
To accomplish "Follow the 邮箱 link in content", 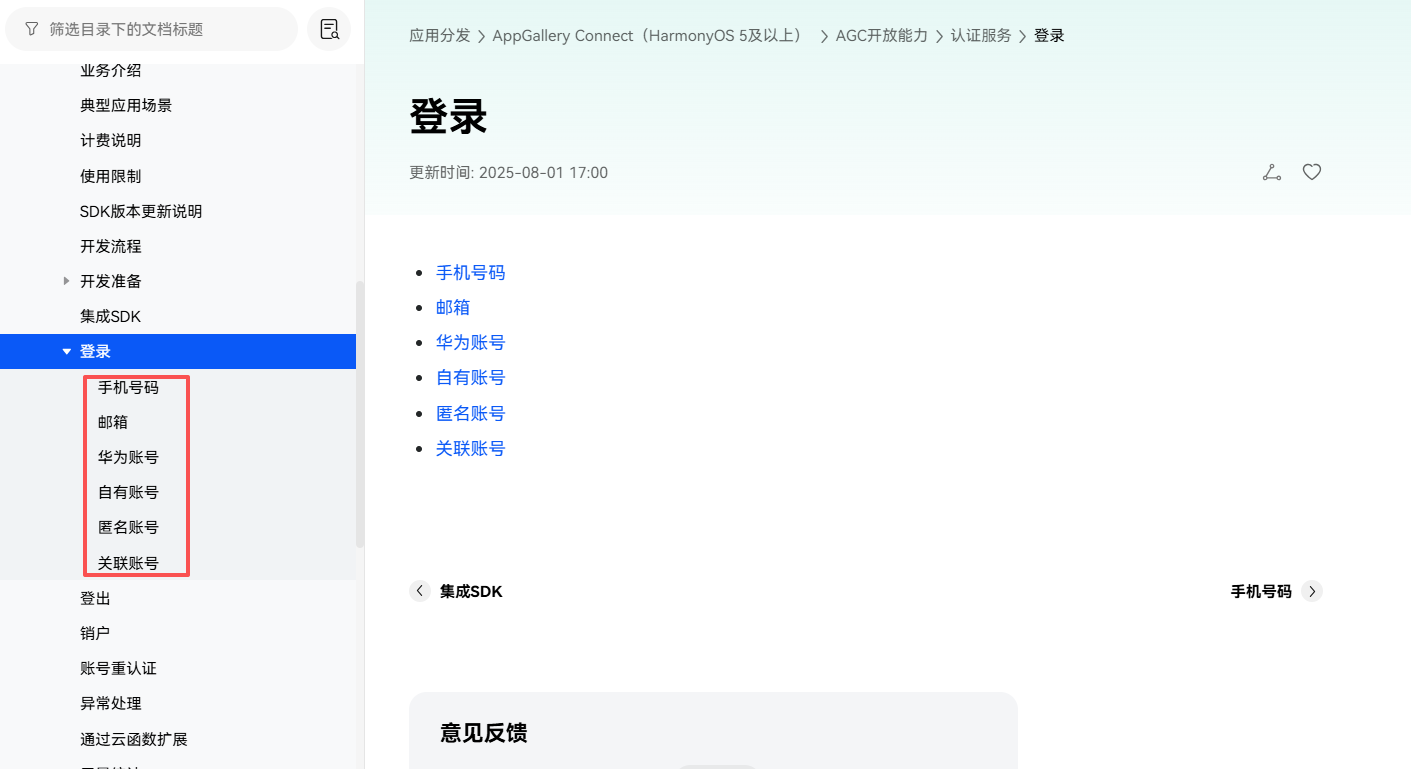I will 453,307.
